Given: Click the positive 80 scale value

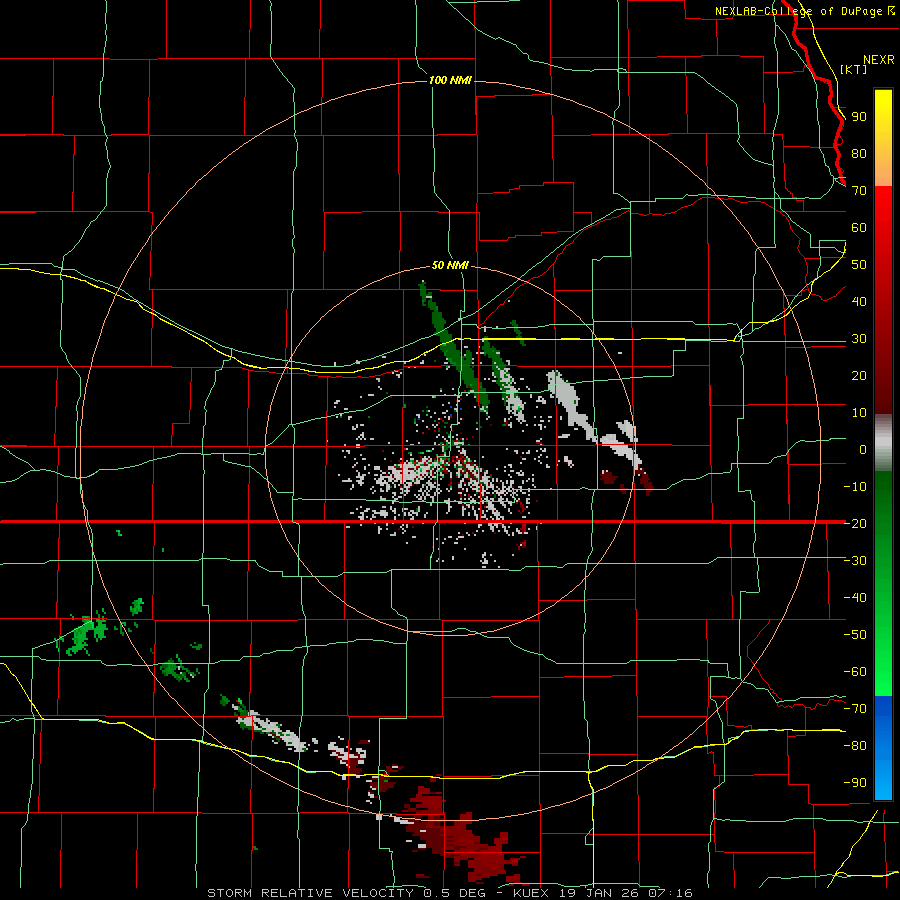Looking at the screenshot, I should 859,154.
